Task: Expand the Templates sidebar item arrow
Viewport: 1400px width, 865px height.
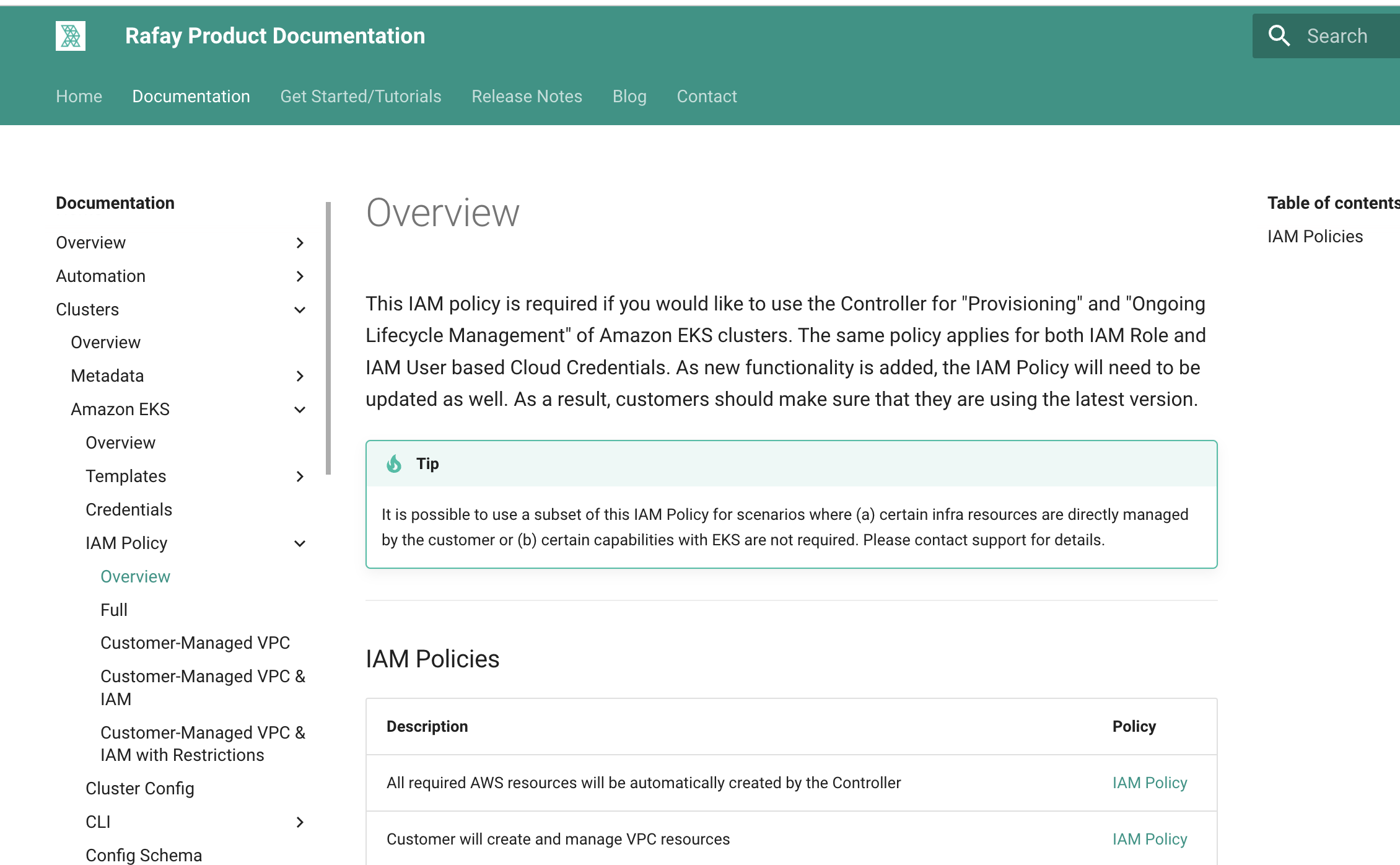Action: (300, 476)
